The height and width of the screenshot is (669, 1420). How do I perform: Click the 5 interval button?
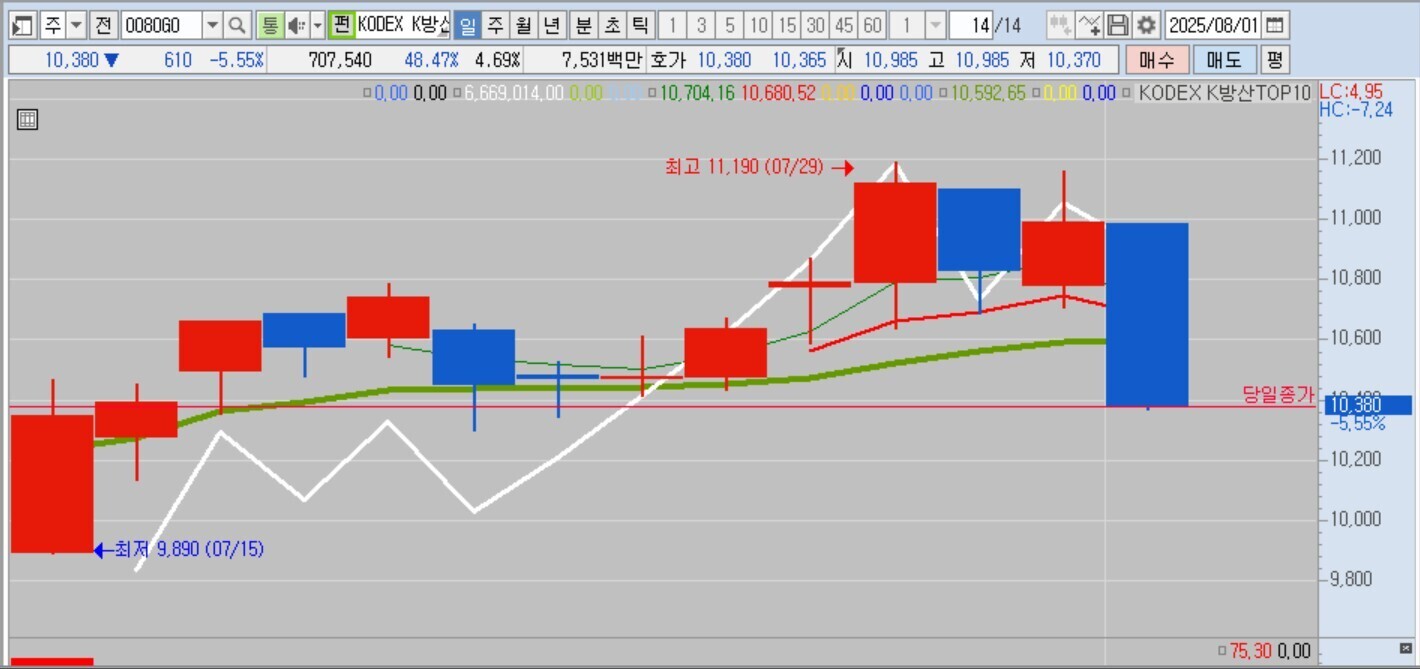click(x=731, y=25)
